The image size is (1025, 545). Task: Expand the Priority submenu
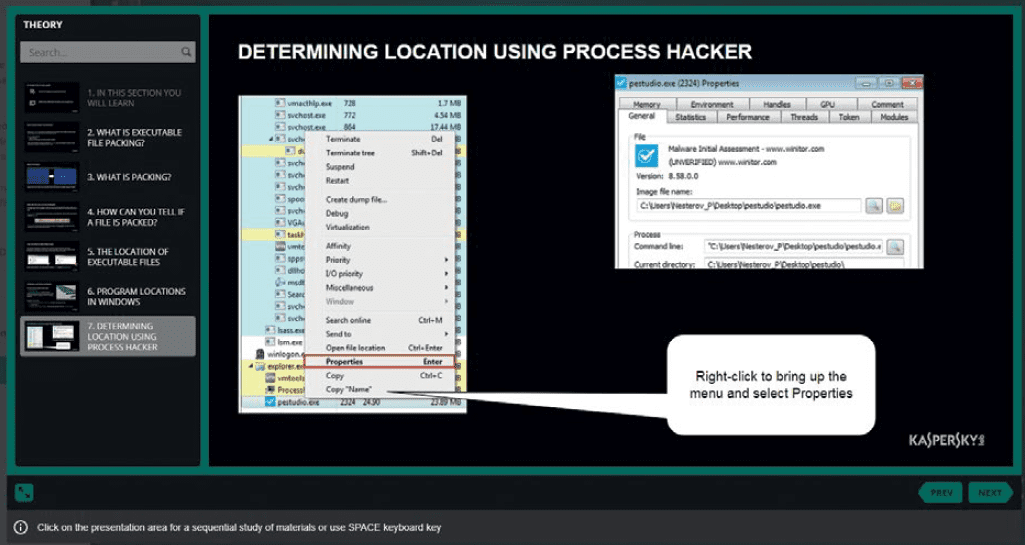pyautogui.click(x=446, y=260)
